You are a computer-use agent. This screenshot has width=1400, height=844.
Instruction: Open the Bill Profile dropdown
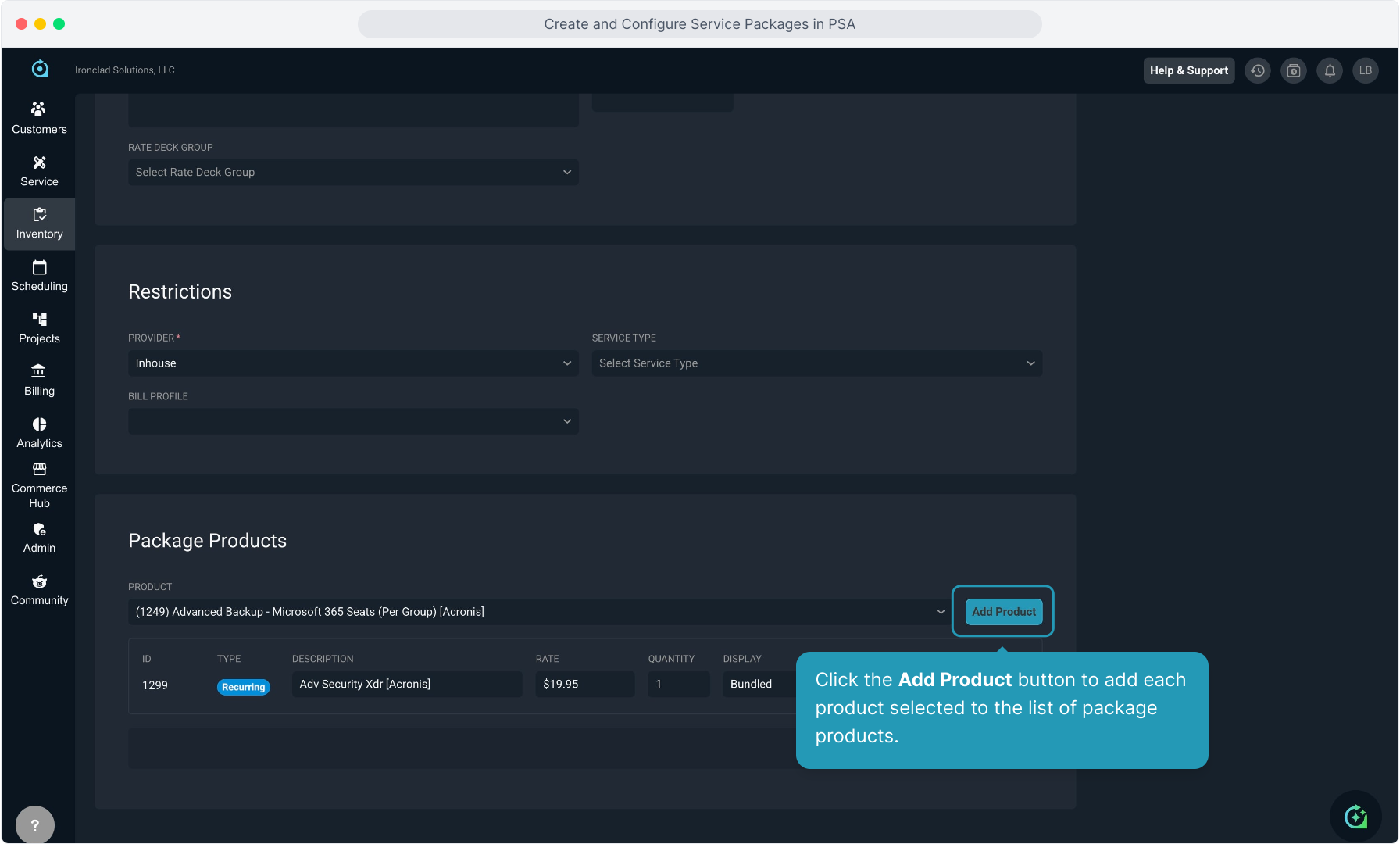coord(353,421)
